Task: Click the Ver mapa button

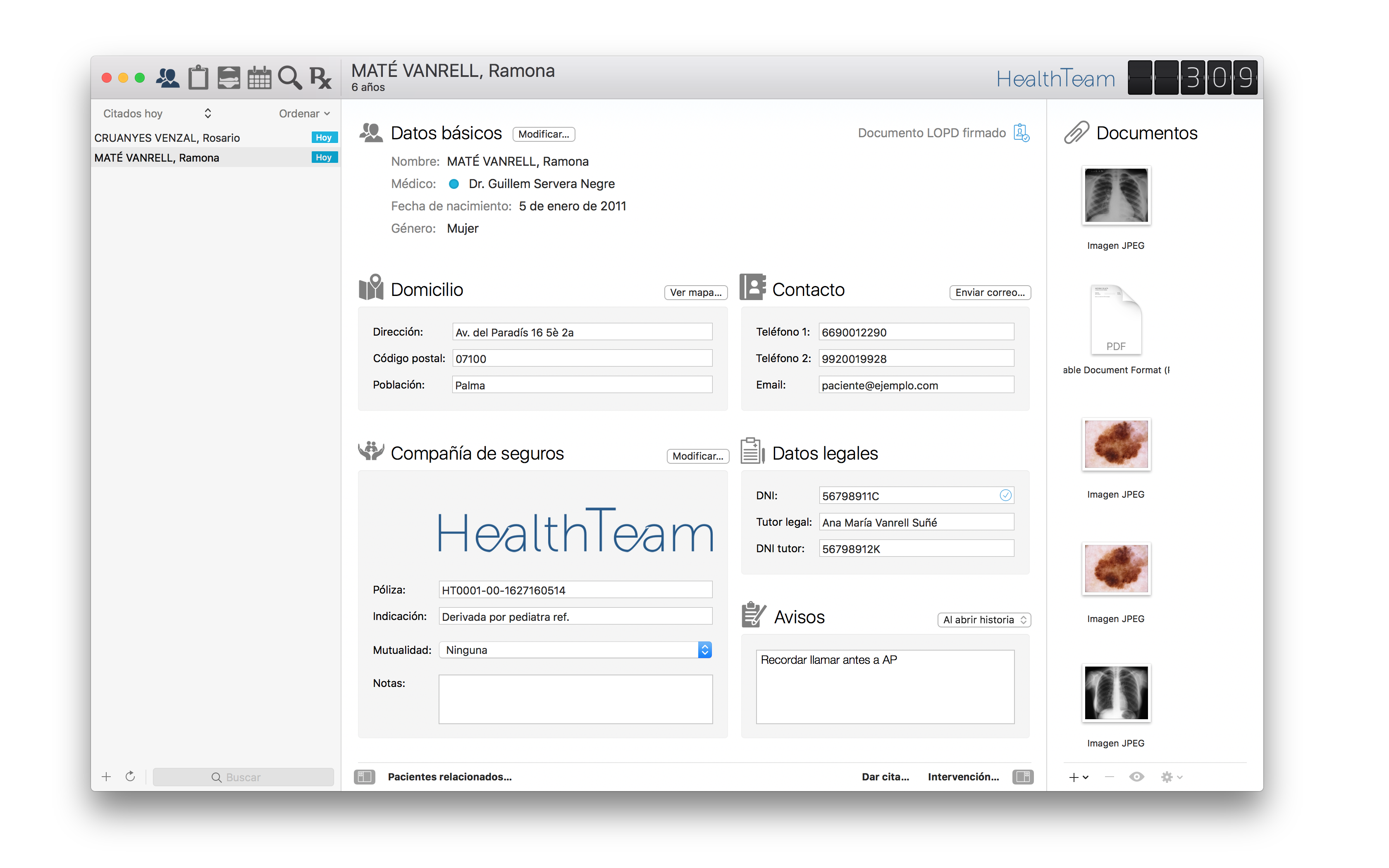Action: [x=696, y=292]
